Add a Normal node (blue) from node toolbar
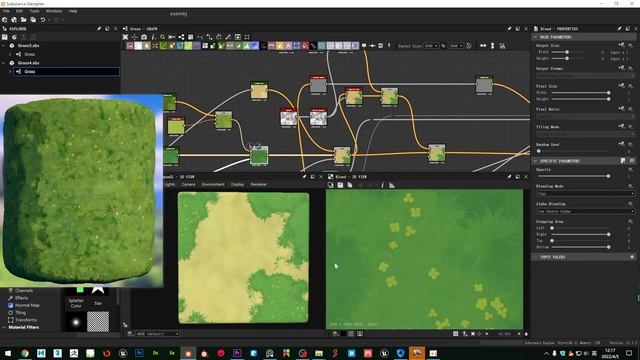The width and height of the screenshot is (640, 360). click(255, 46)
